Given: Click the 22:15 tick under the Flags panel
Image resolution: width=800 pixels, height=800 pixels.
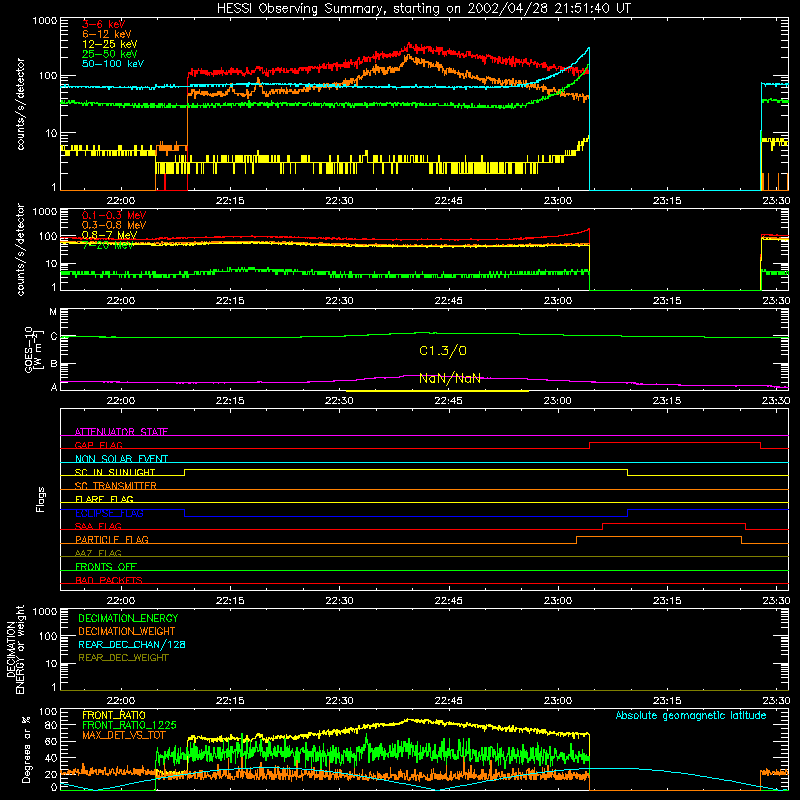Looking at the screenshot, I should [230, 601].
